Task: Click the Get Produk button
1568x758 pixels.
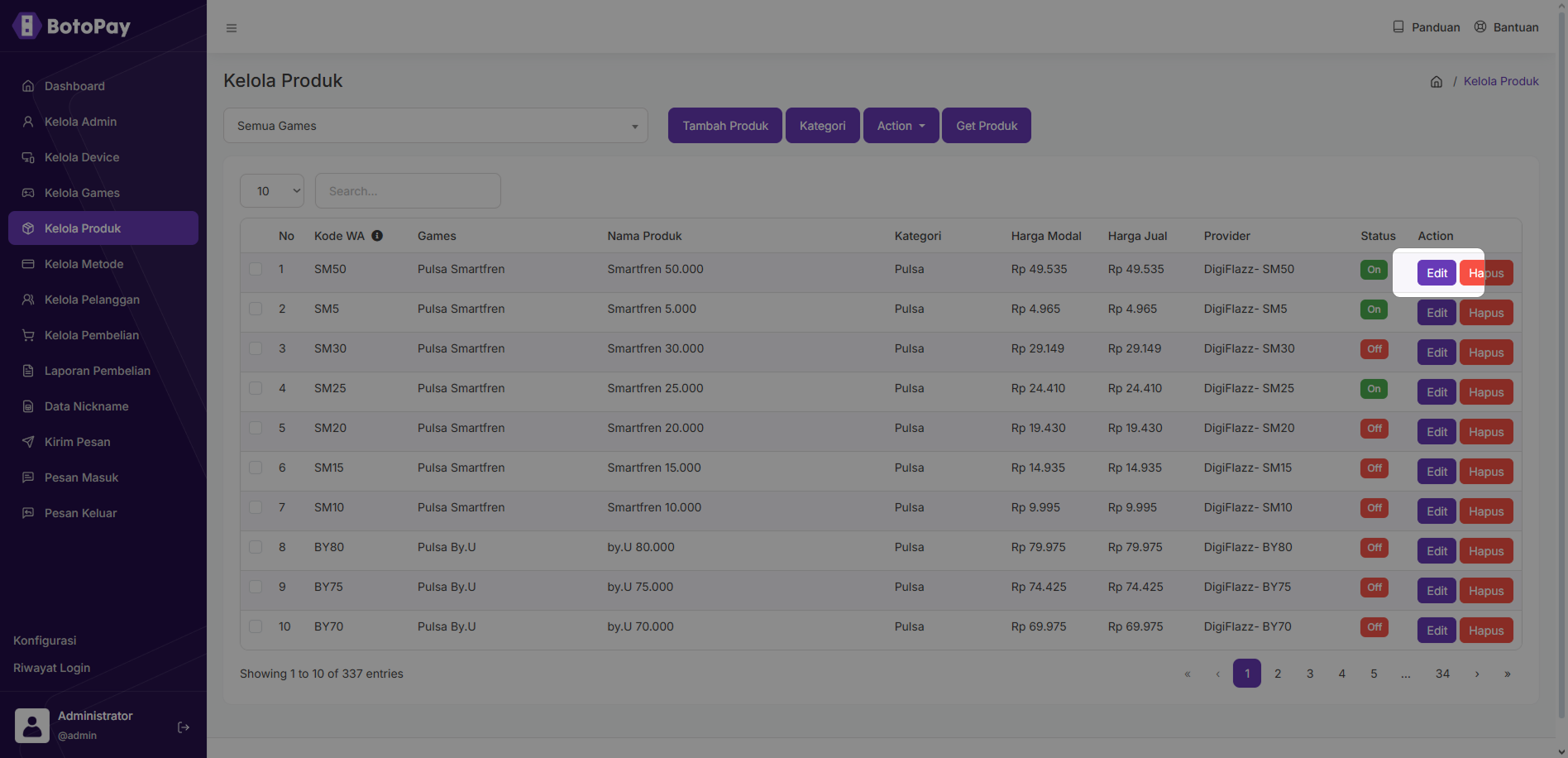Action: (x=987, y=126)
